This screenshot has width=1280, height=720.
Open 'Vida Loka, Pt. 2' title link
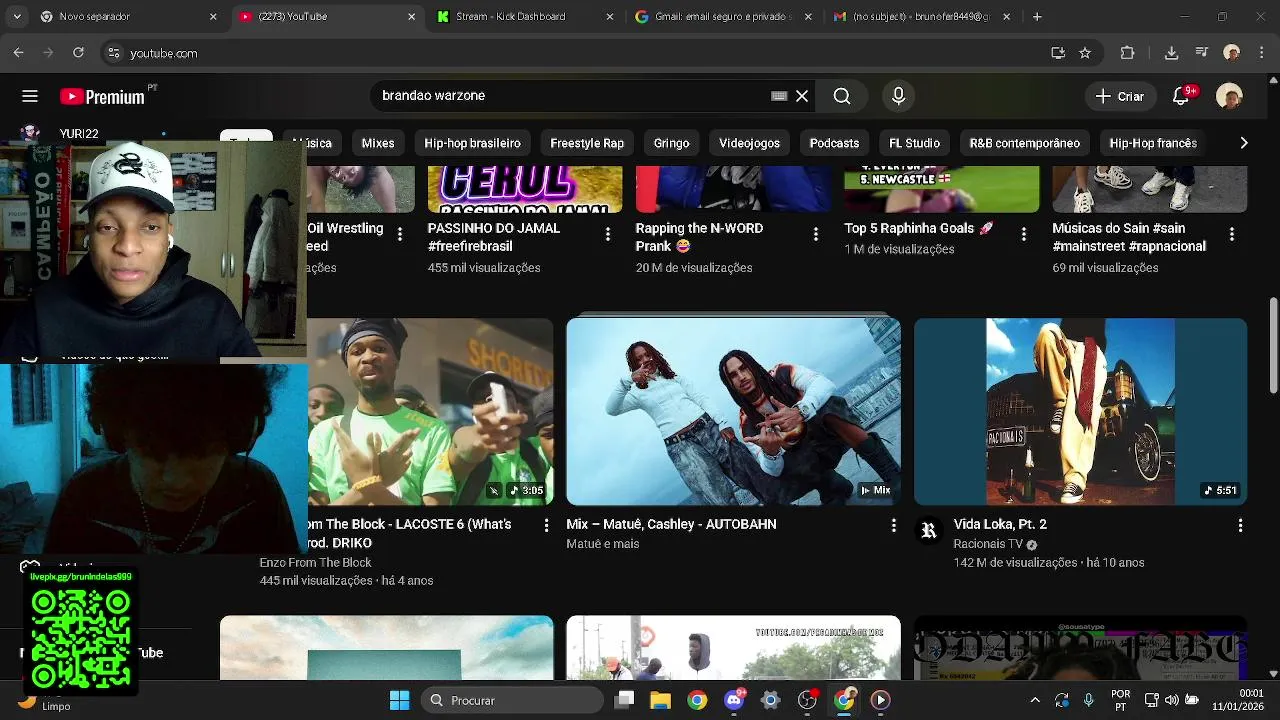click(x=1000, y=524)
